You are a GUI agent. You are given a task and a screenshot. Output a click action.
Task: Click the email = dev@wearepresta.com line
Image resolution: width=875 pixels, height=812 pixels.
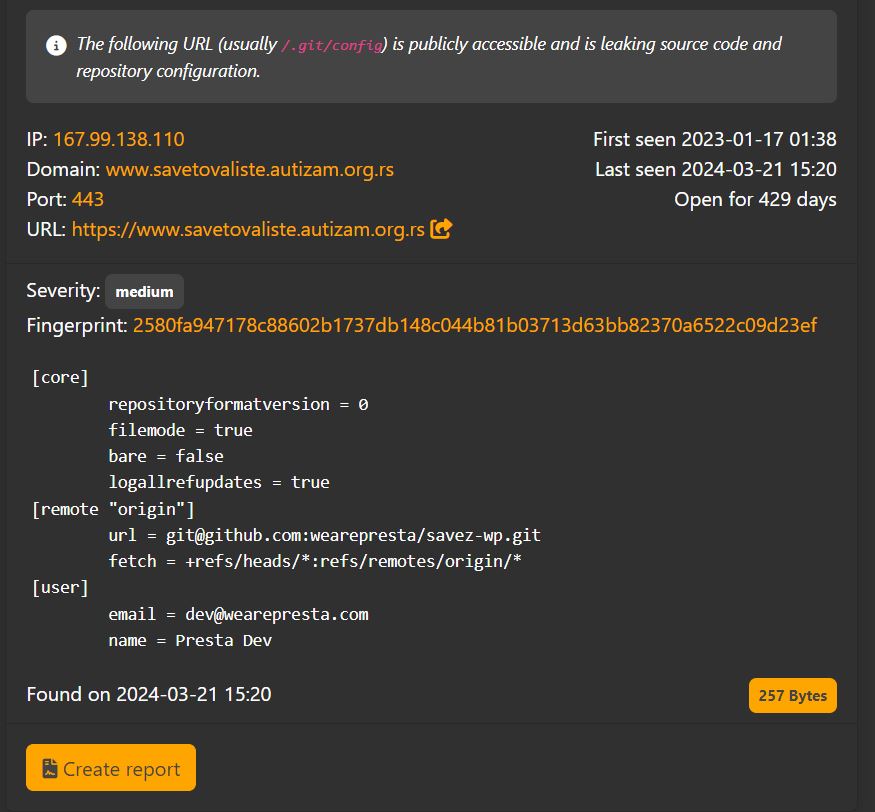pyautogui.click(x=238, y=614)
